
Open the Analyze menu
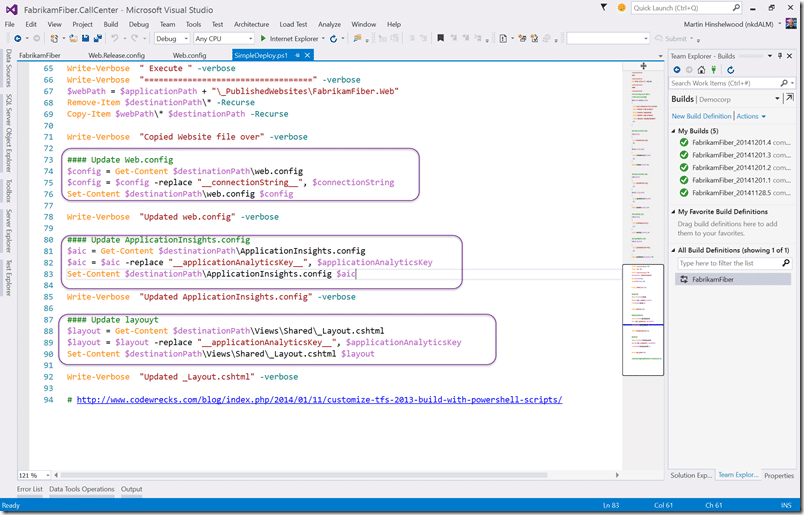(329, 24)
